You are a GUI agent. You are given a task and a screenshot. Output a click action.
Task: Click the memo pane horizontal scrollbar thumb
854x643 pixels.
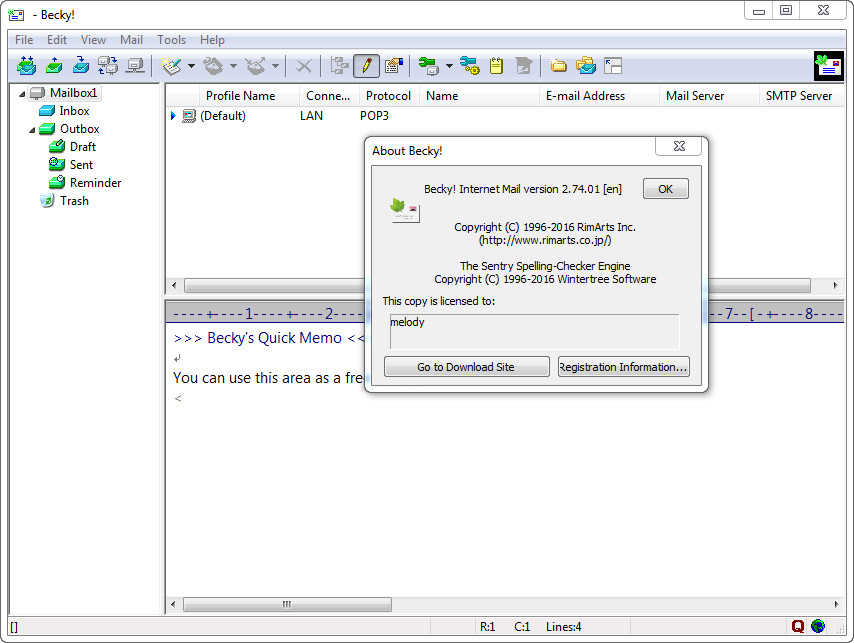(287, 604)
